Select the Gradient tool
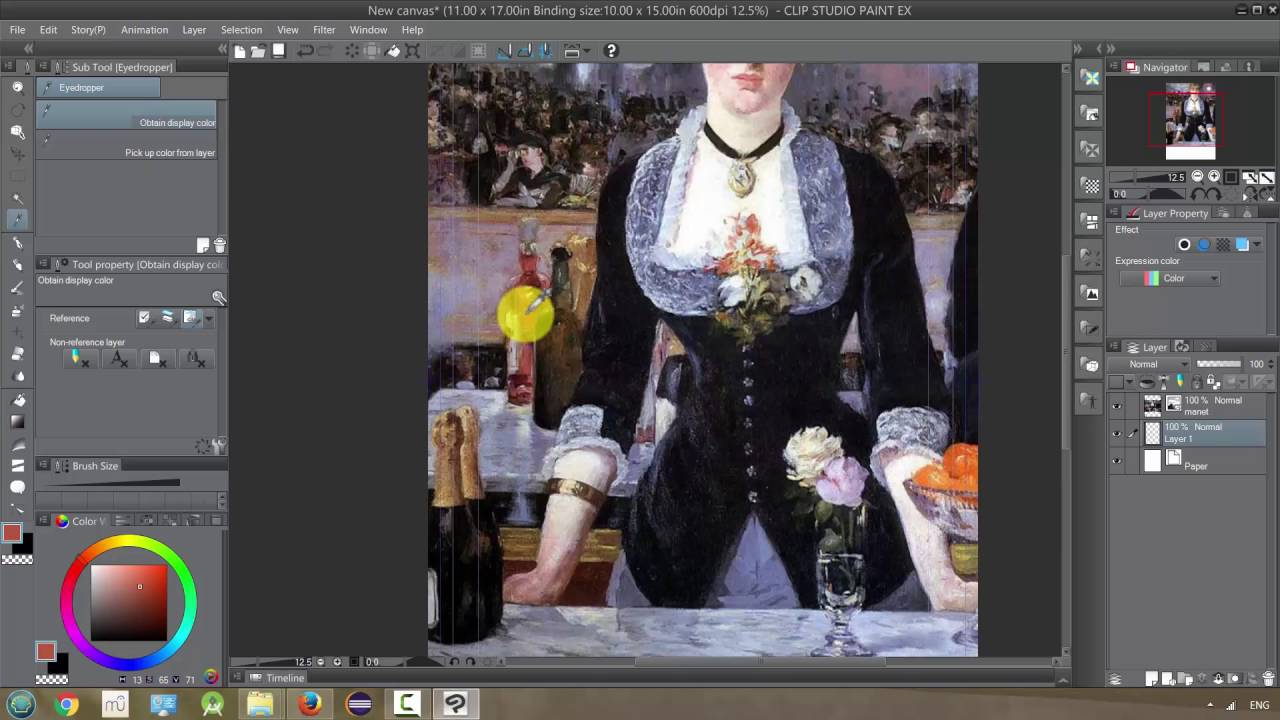The height and width of the screenshot is (720, 1280). [x=17, y=421]
